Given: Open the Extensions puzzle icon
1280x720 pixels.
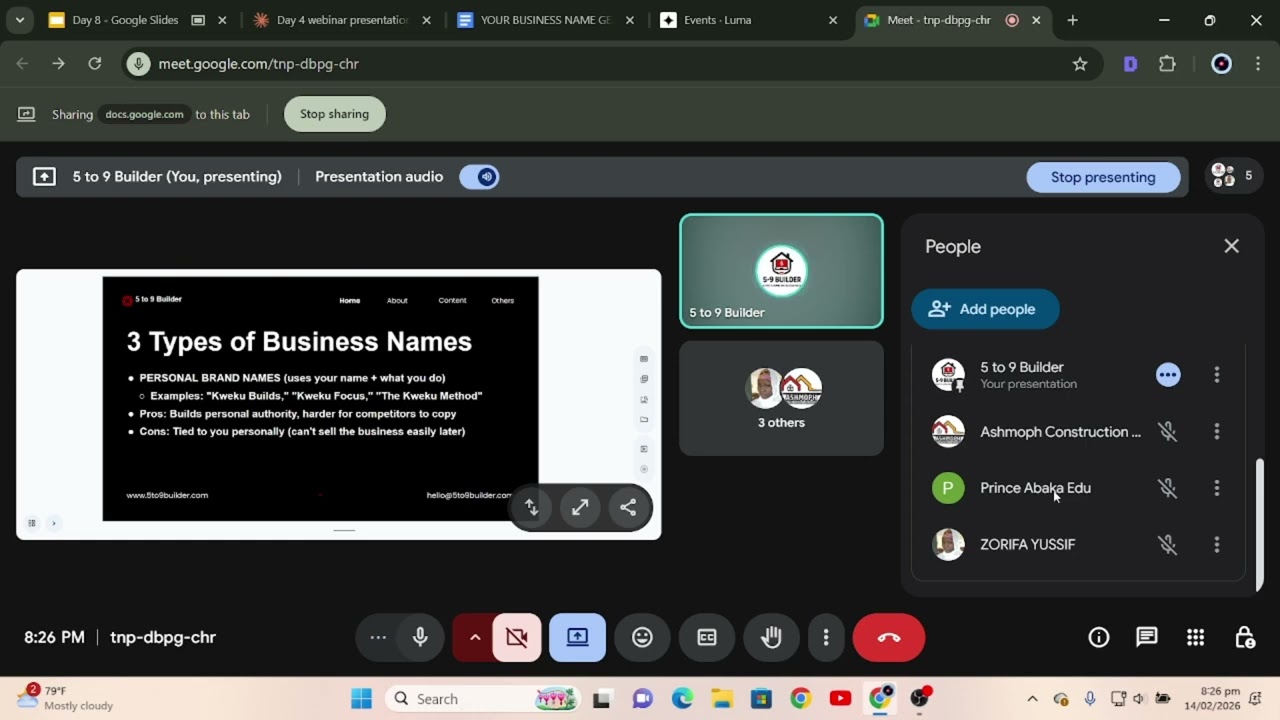Looking at the screenshot, I should [x=1167, y=64].
